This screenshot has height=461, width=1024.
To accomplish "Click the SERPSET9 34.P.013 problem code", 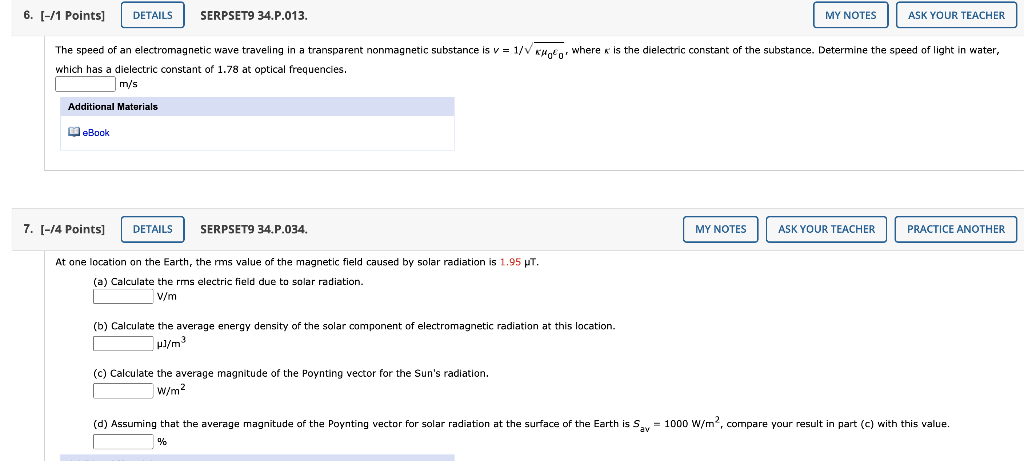I will tap(253, 15).
